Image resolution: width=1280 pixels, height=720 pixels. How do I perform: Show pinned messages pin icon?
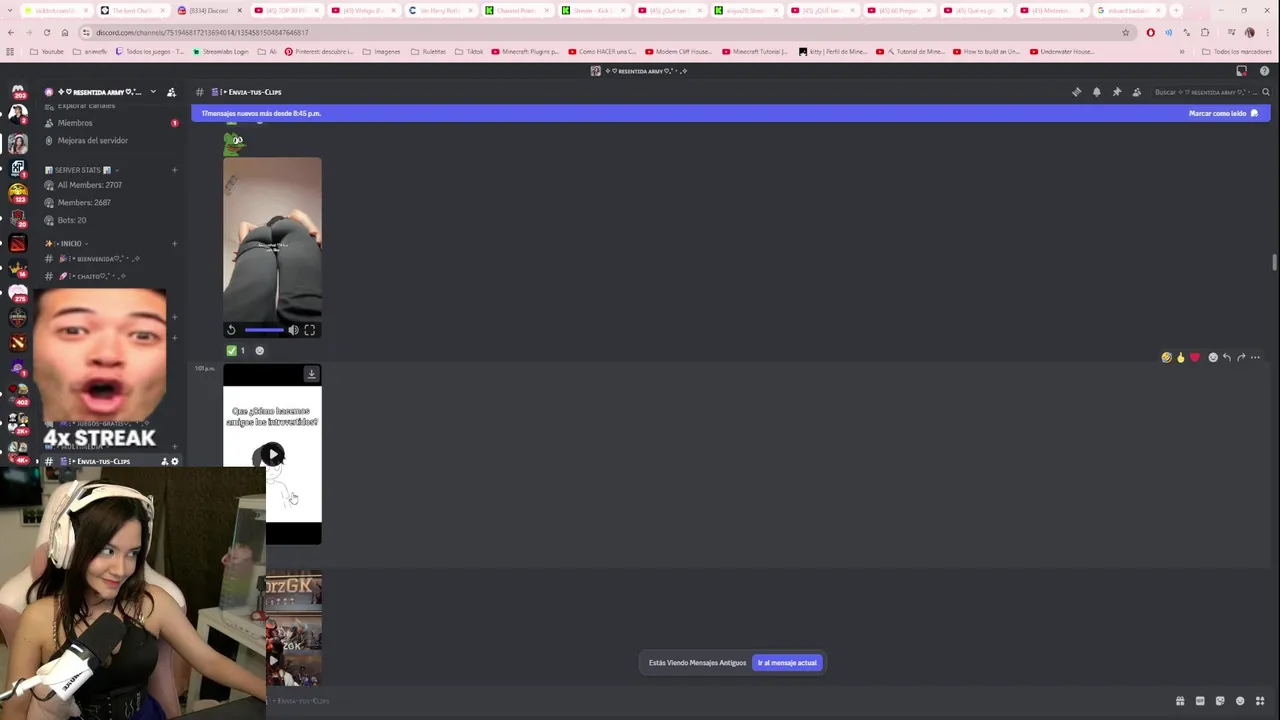1117,92
